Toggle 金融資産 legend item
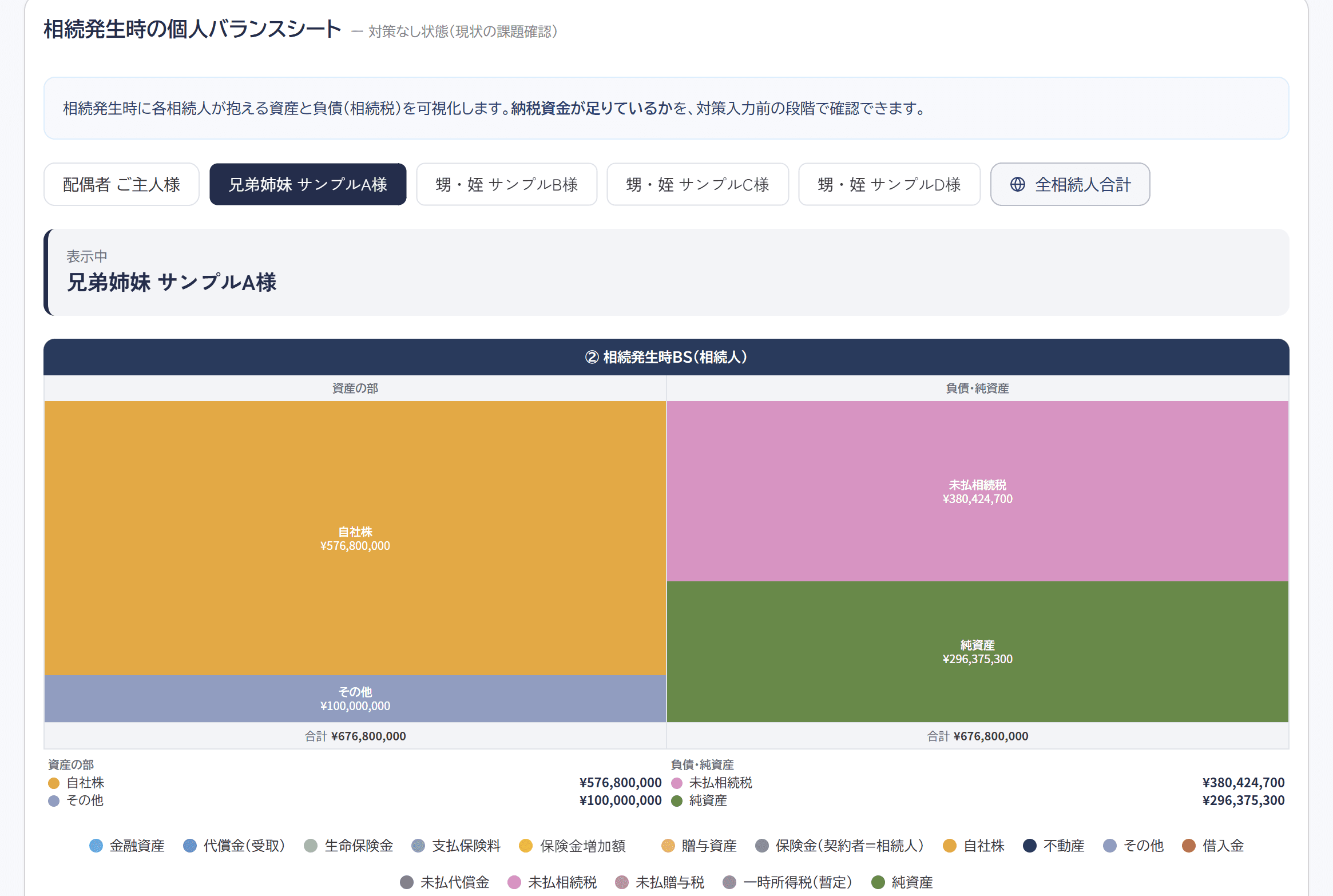Image resolution: width=1333 pixels, height=896 pixels. [127, 846]
